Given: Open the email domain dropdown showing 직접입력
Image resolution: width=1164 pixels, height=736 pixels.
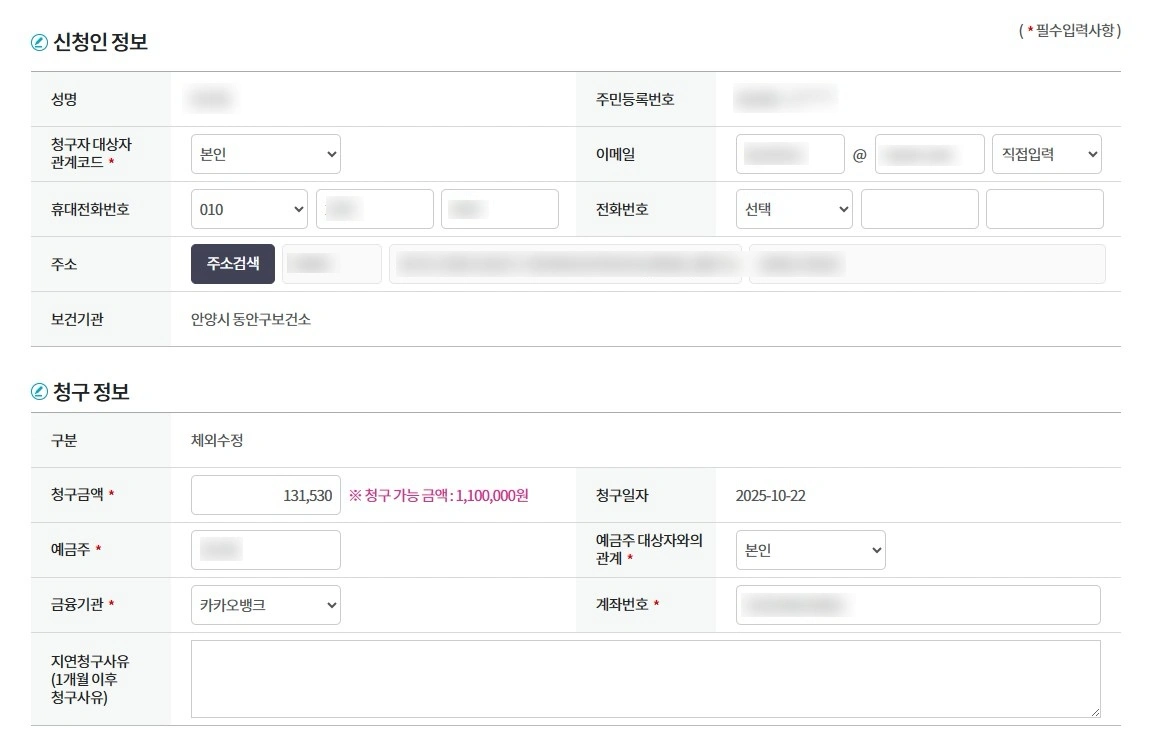Looking at the screenshot, I should 1046,154.
